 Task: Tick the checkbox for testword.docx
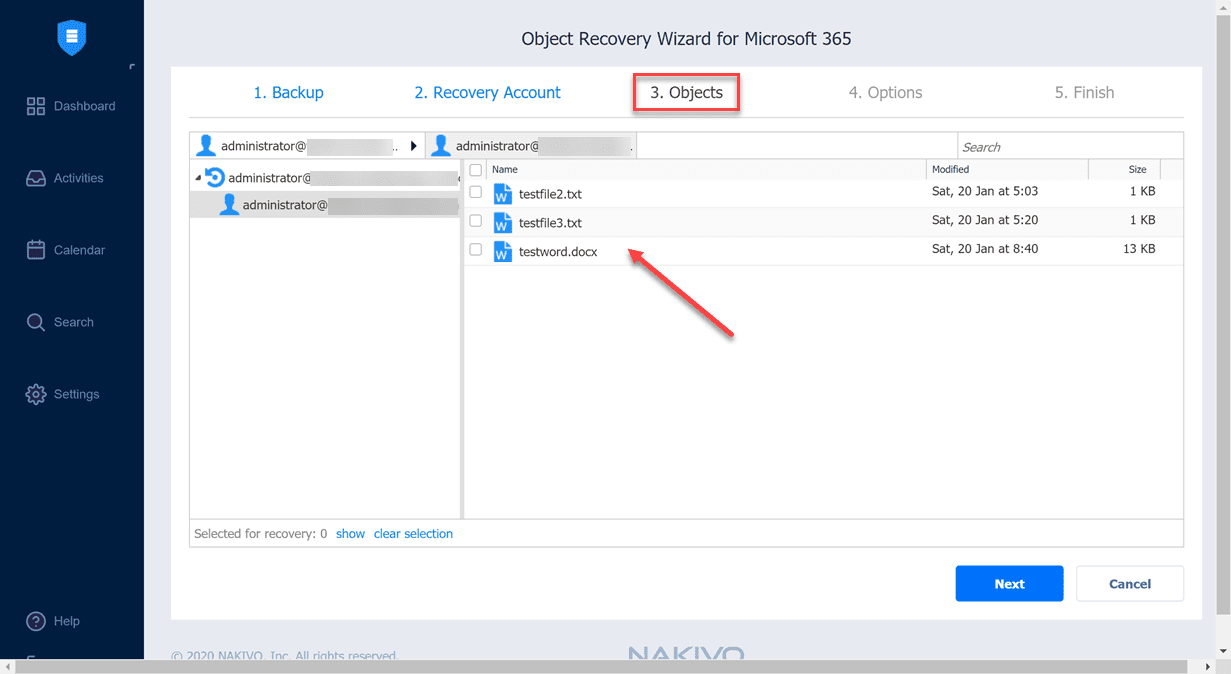coord(476,249)
